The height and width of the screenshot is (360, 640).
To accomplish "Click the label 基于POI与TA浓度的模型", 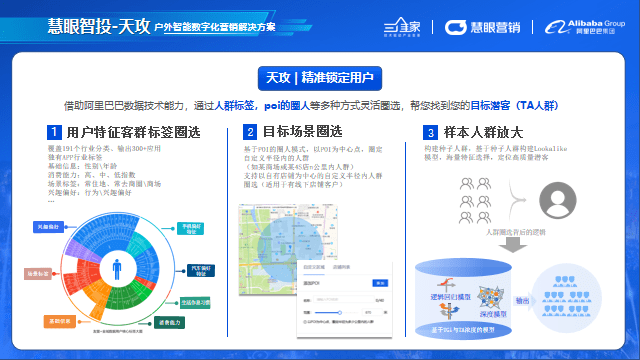I will point(463,329).
